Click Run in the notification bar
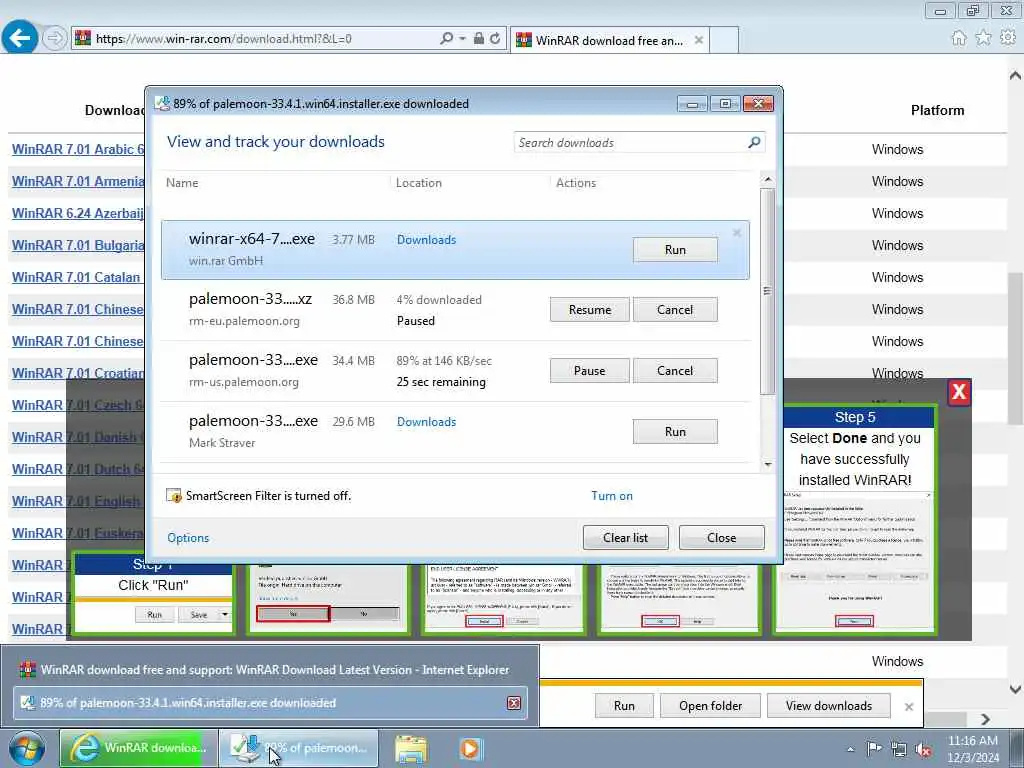The image size is (1024, 768). click(624, 705)
